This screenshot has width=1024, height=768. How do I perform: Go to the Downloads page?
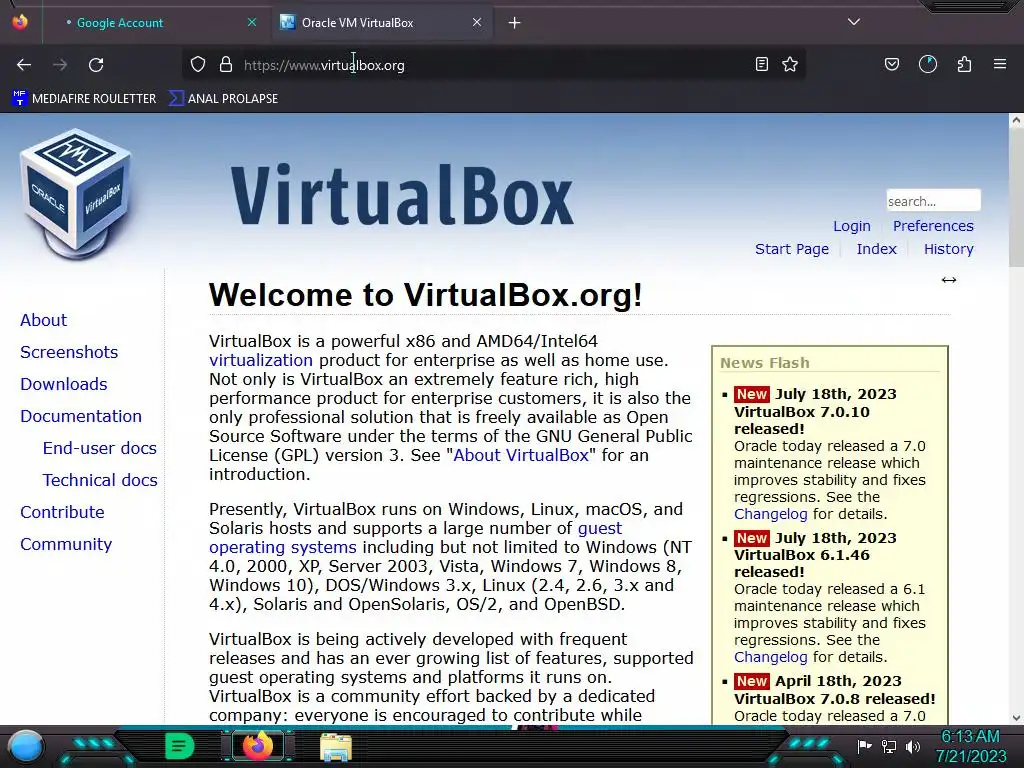[x=63, y=384]
